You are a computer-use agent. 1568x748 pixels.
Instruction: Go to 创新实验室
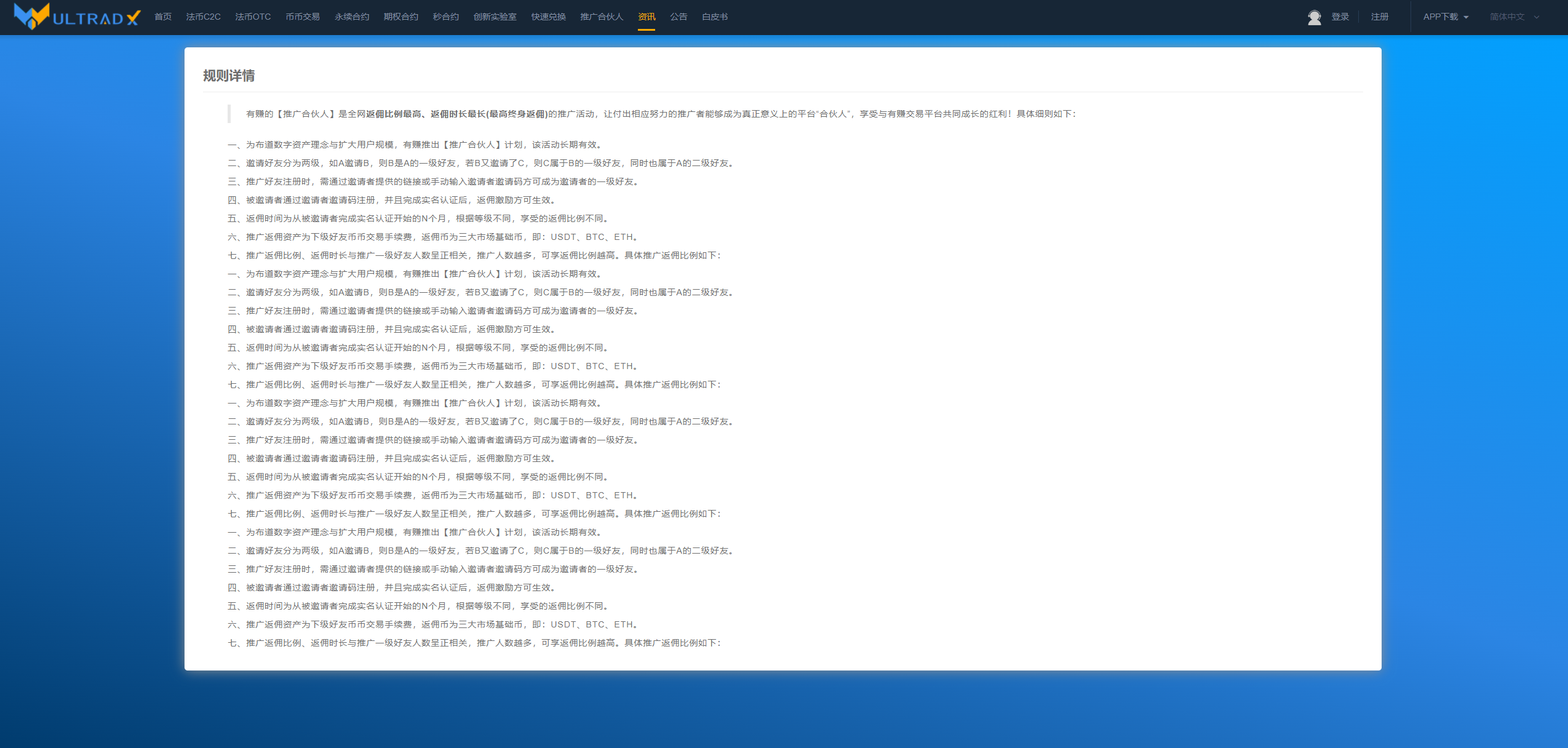coord(495,17)
